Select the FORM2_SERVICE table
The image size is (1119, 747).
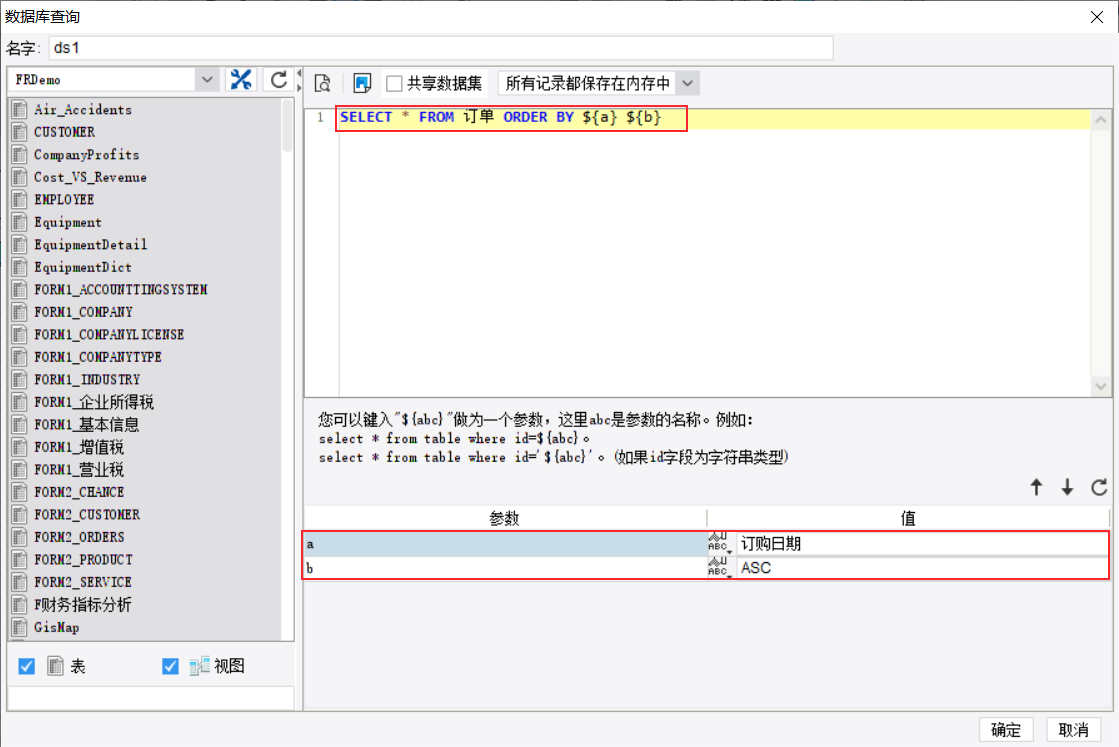[x=83, y=582]
